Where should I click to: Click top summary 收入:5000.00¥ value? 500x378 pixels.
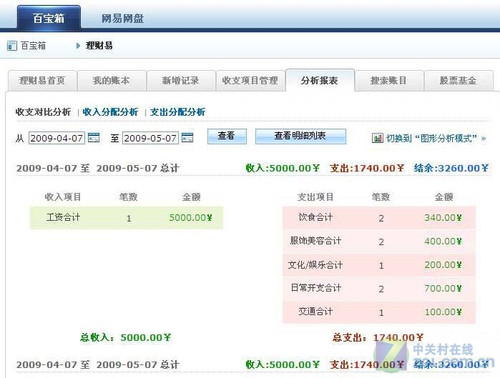283,168
